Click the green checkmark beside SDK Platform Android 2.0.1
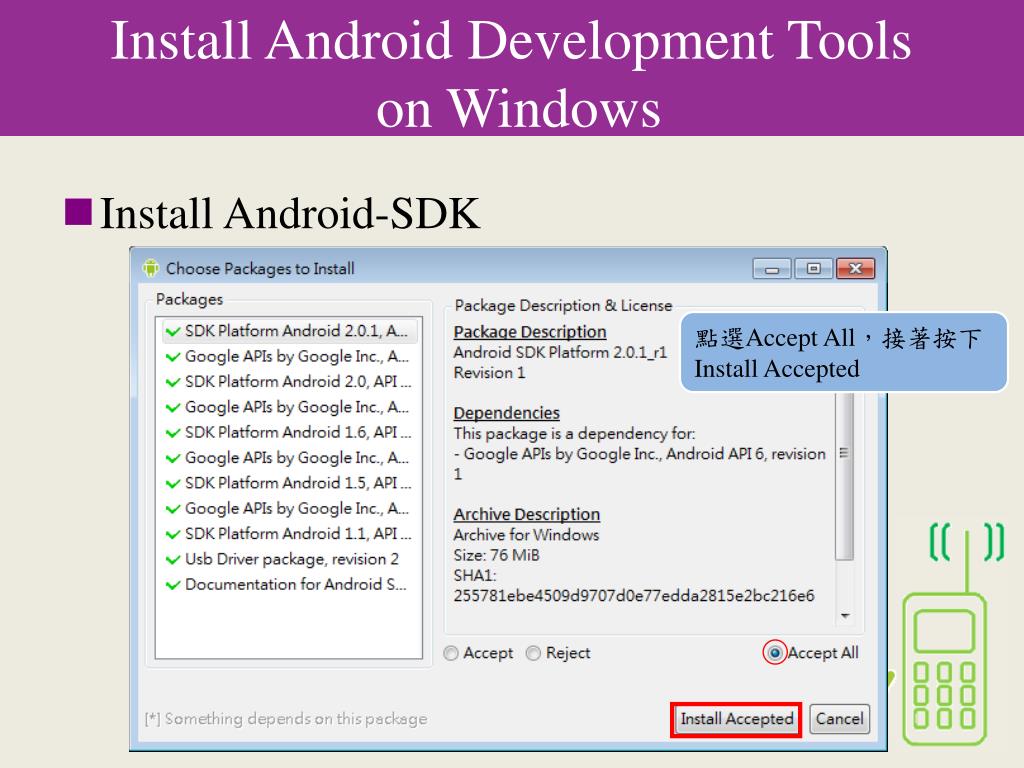The width and height of the screenshot is (1024, 768). [173, 332]
